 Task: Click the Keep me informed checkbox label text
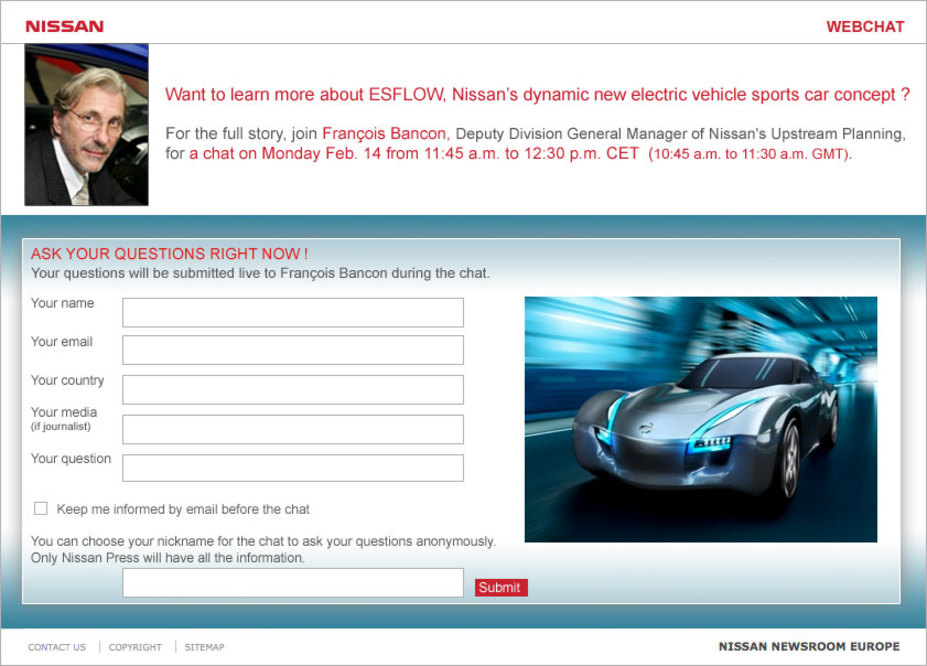point(183,509)
